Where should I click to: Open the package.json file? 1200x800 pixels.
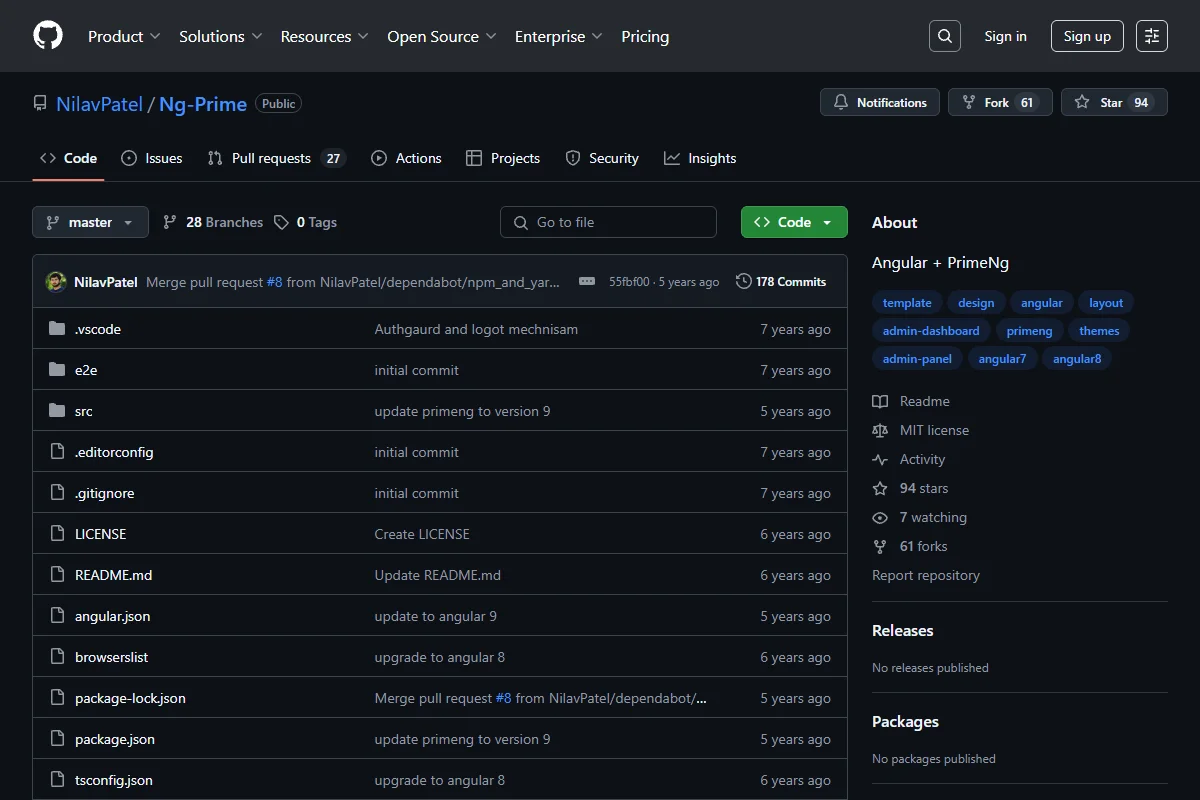click(x=115, y=739)
